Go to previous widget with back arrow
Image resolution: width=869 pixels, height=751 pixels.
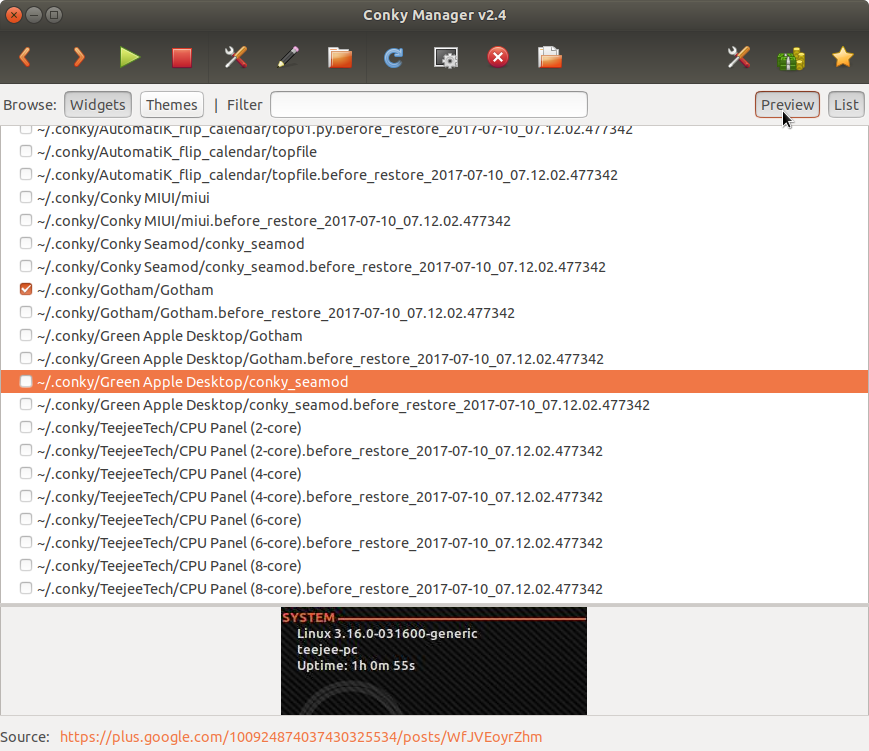(25, 57)
